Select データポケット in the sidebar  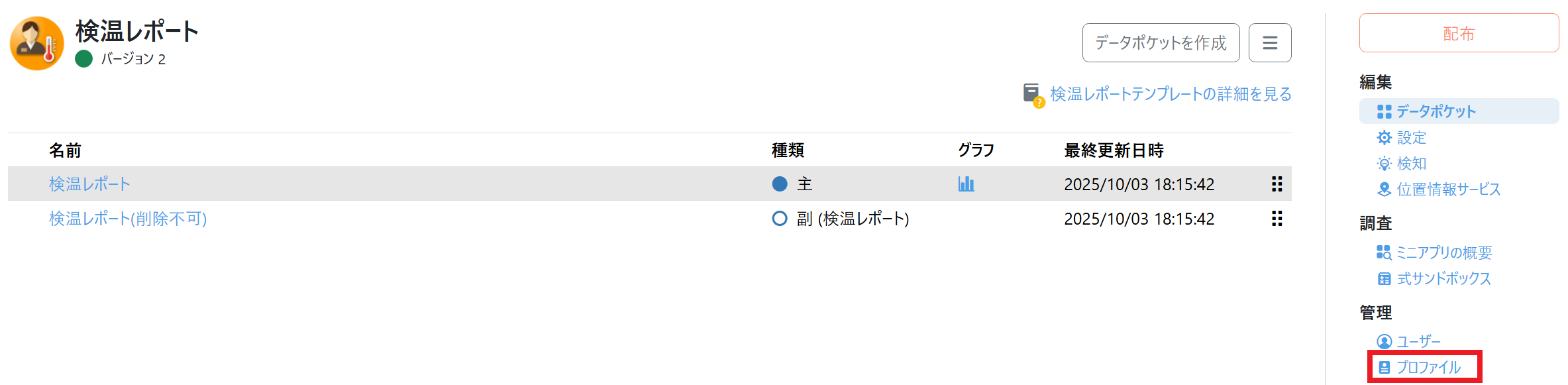click(1435, 111)
